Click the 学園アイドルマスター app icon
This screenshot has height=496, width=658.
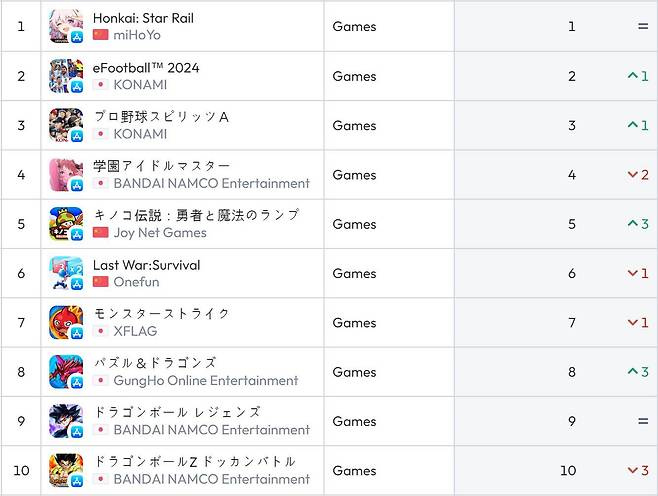point(66,175)
